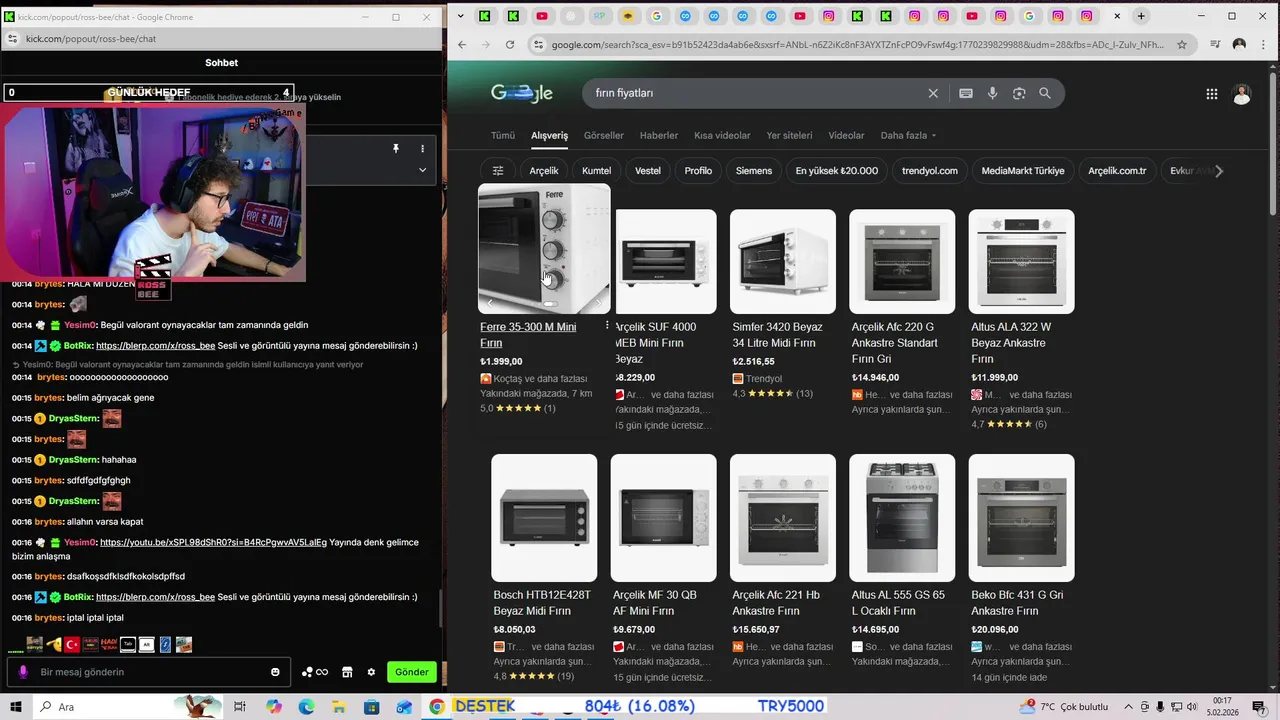The width and height of the screenshot is (1280, 720).
Task: Toggle the trendyol.com store filter chip
Action: (930, 171)
